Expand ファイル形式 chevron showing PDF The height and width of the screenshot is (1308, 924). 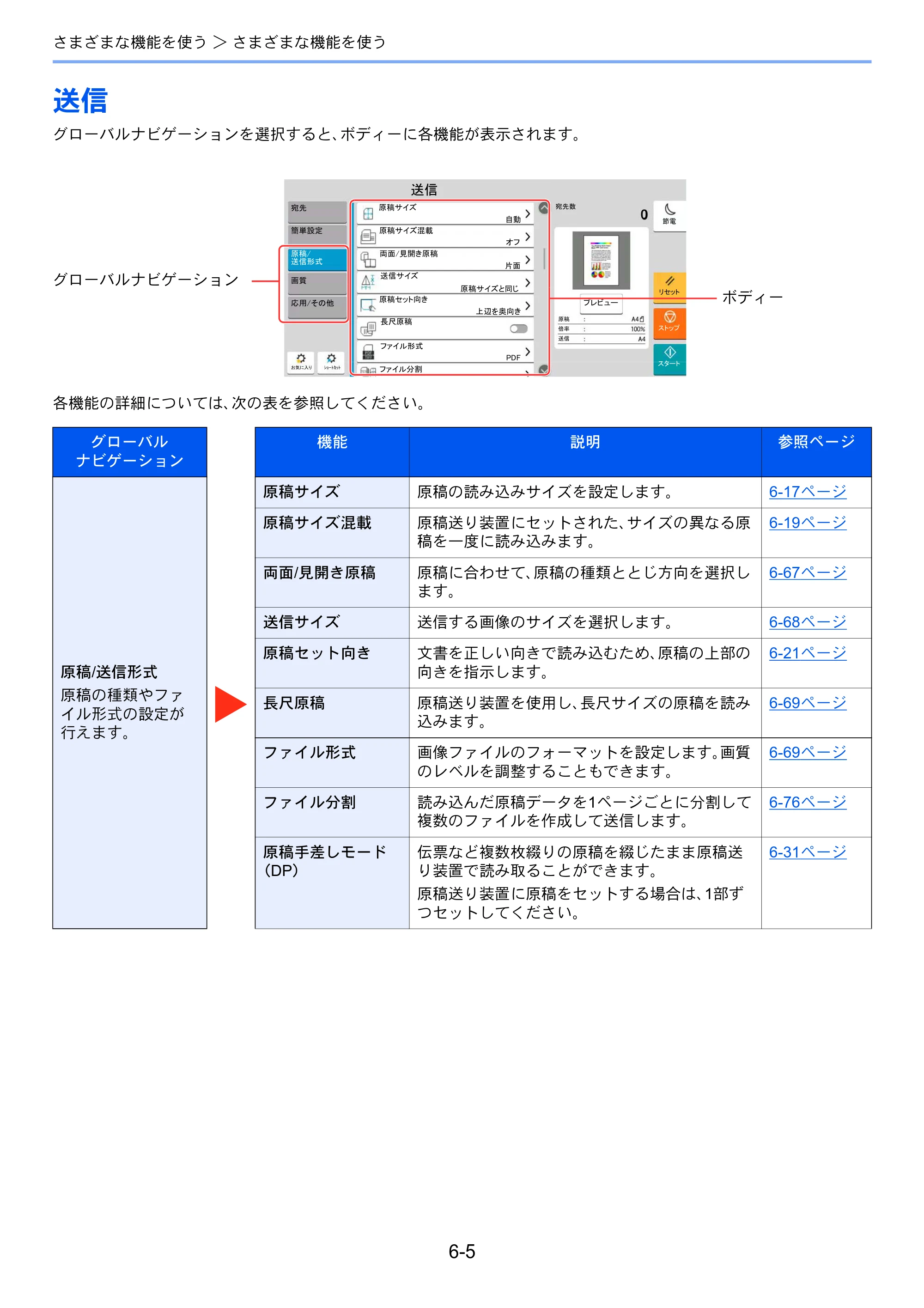(x=528, y=352)
